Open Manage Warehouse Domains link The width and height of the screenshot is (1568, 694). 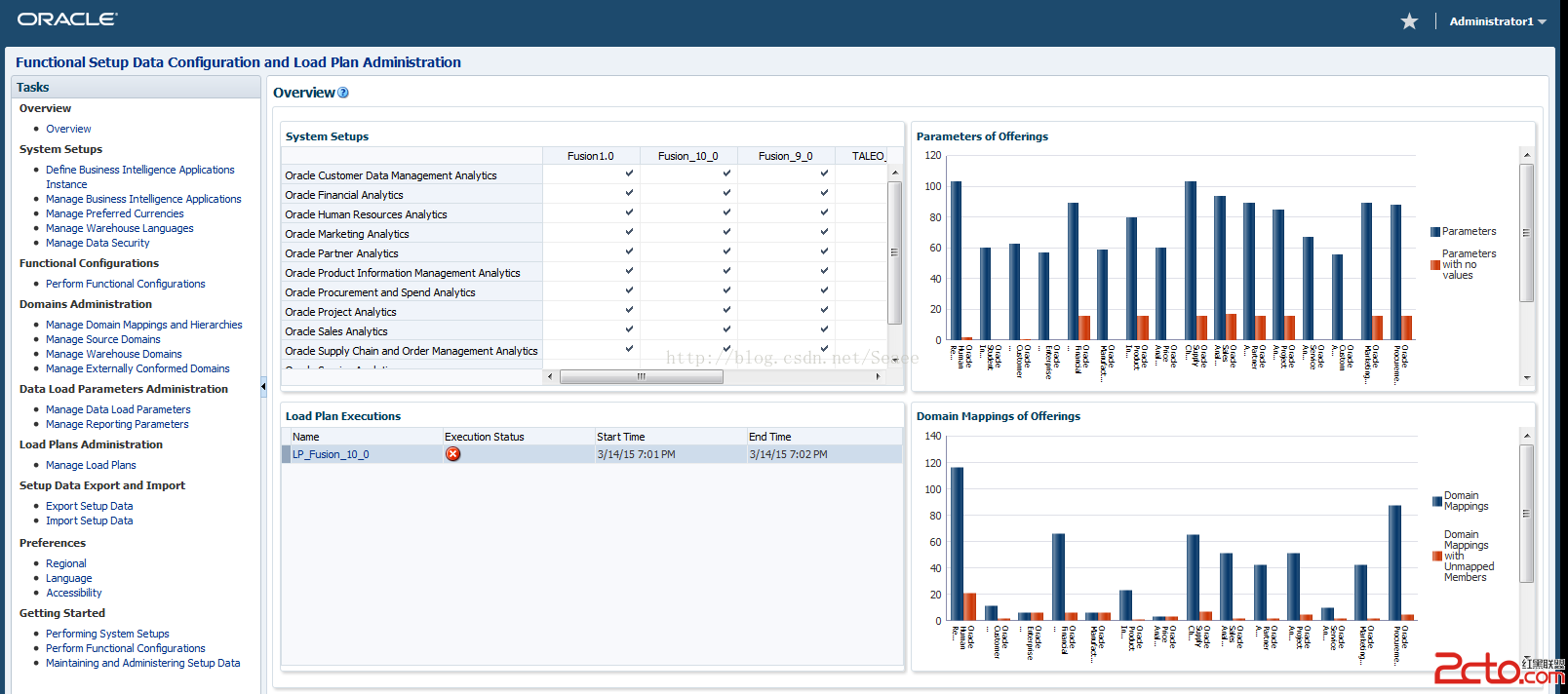(x=113, y=354)
